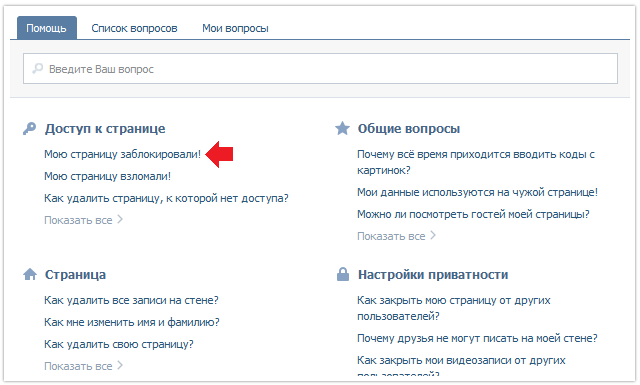The image size is (640, 385).
Task: Open Как удалить свою страницу? link
Action: (118, 344)
